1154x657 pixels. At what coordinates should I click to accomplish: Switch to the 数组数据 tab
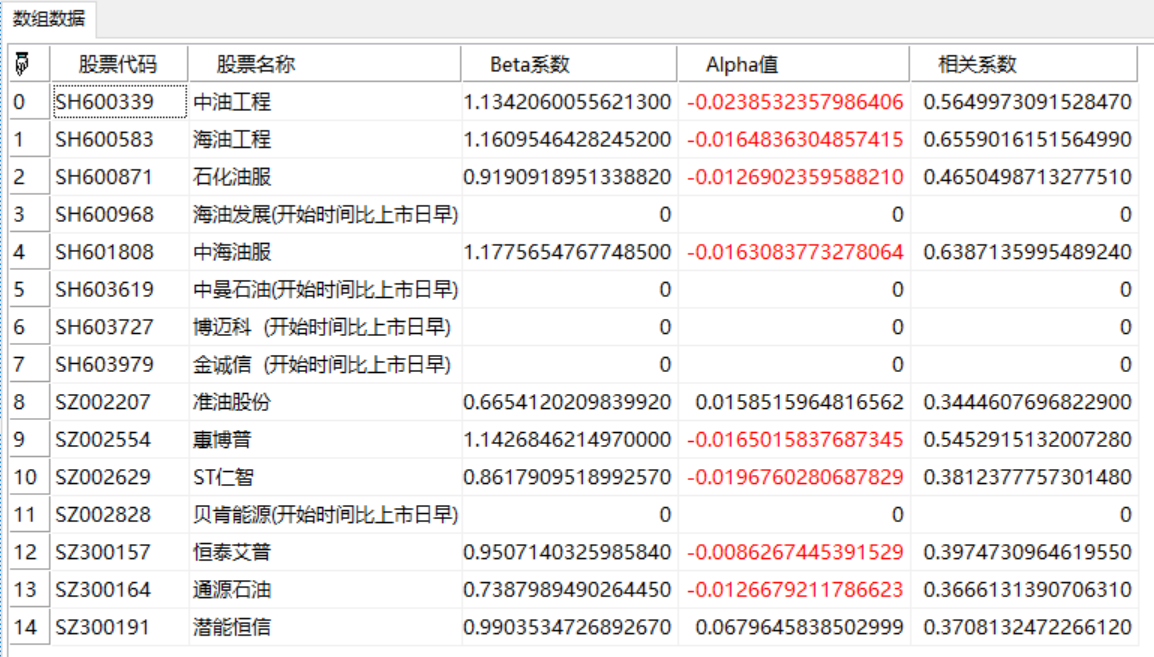(49, 18)
